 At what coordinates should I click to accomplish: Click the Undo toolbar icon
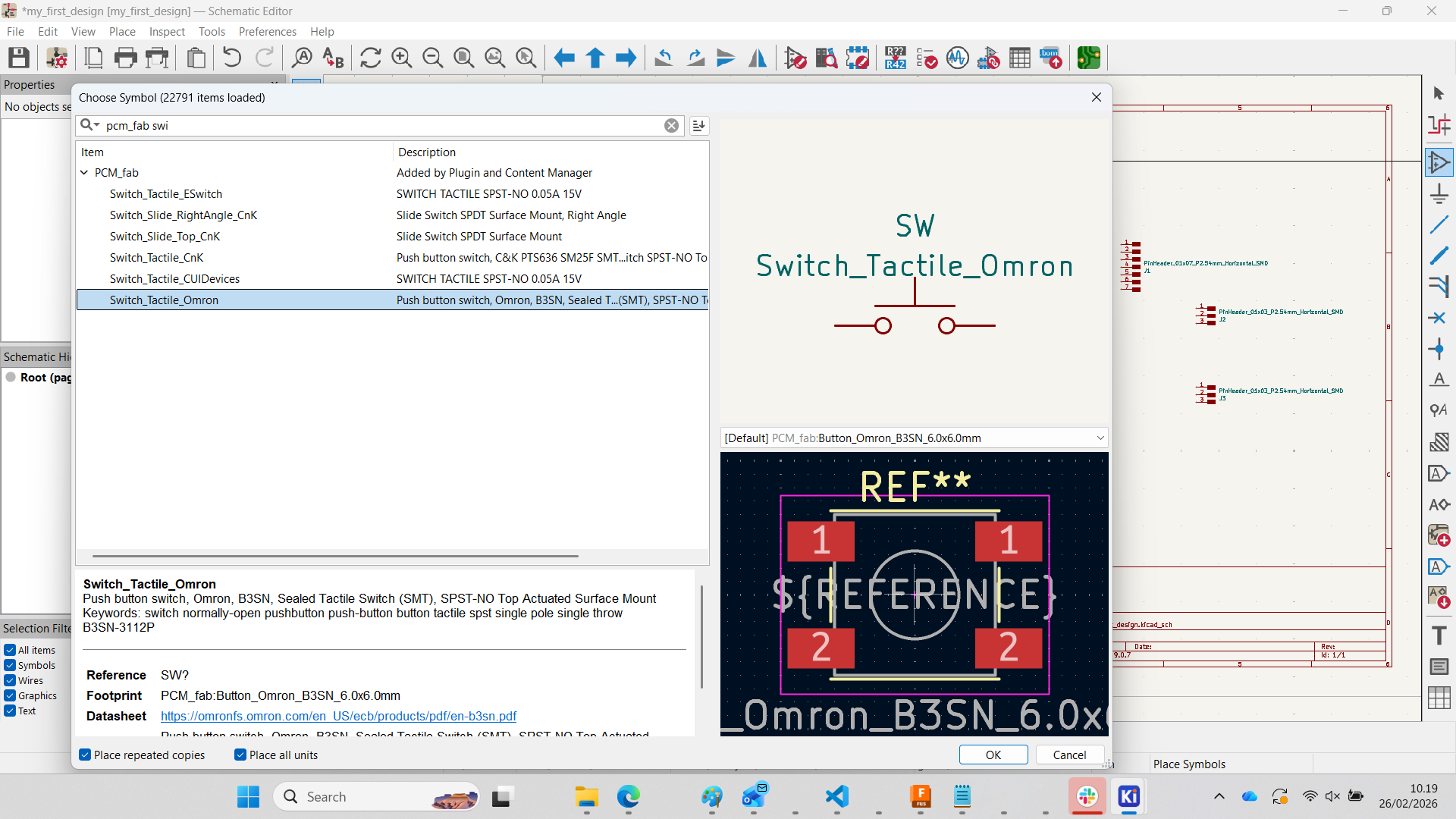232,58
